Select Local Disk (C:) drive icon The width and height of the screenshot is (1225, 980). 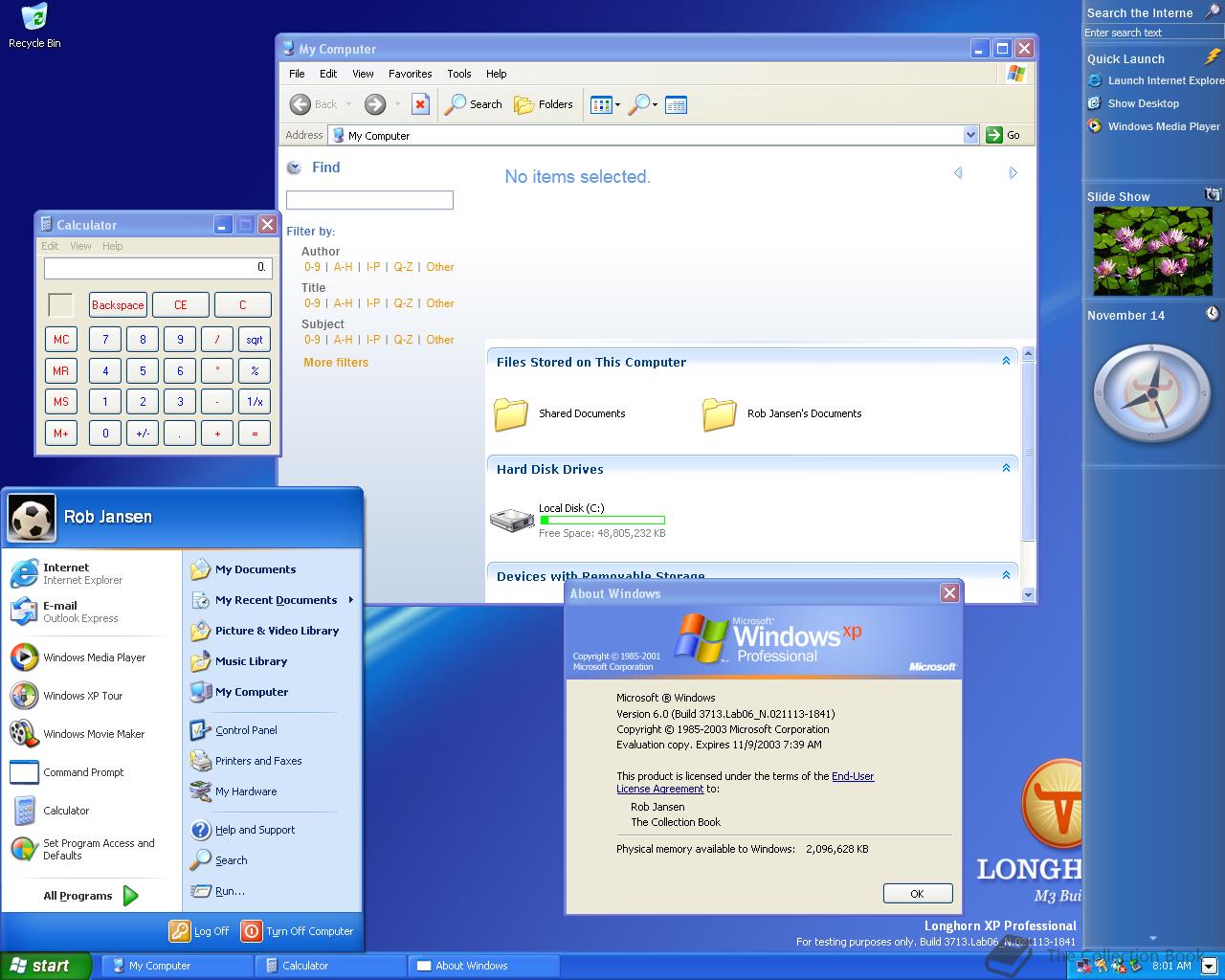pos(512,520)
